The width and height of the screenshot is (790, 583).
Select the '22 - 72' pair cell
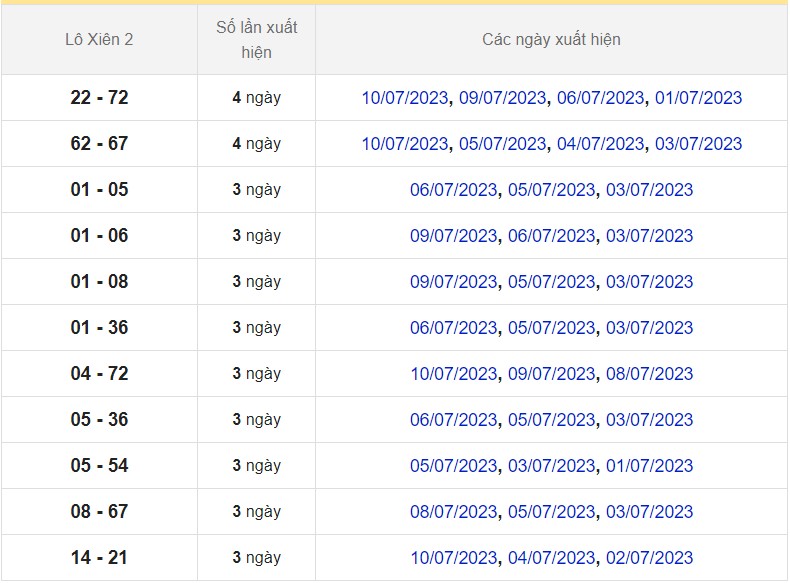(x=99, y=98)
